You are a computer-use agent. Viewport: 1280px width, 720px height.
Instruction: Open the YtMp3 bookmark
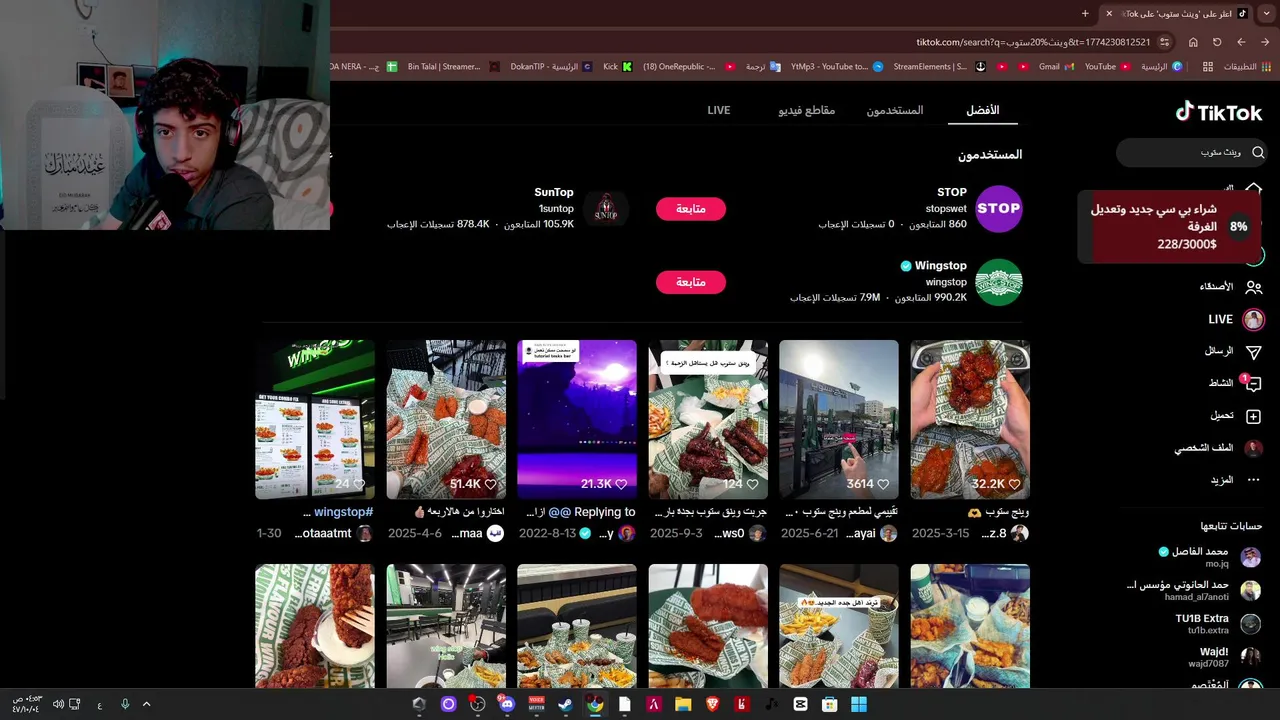tap(836, 67)
